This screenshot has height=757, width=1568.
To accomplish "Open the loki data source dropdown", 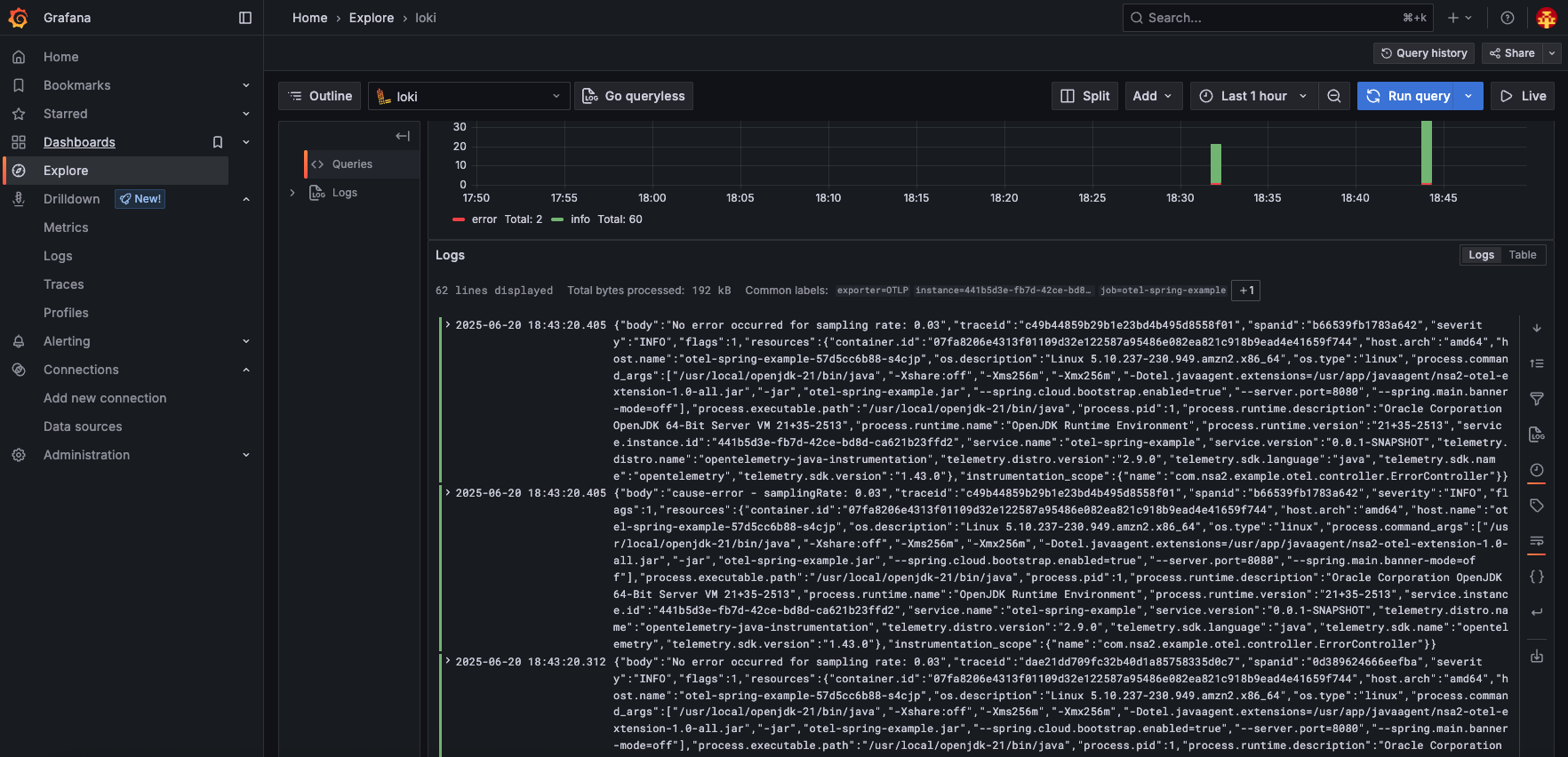I will [x=468, y=96].
